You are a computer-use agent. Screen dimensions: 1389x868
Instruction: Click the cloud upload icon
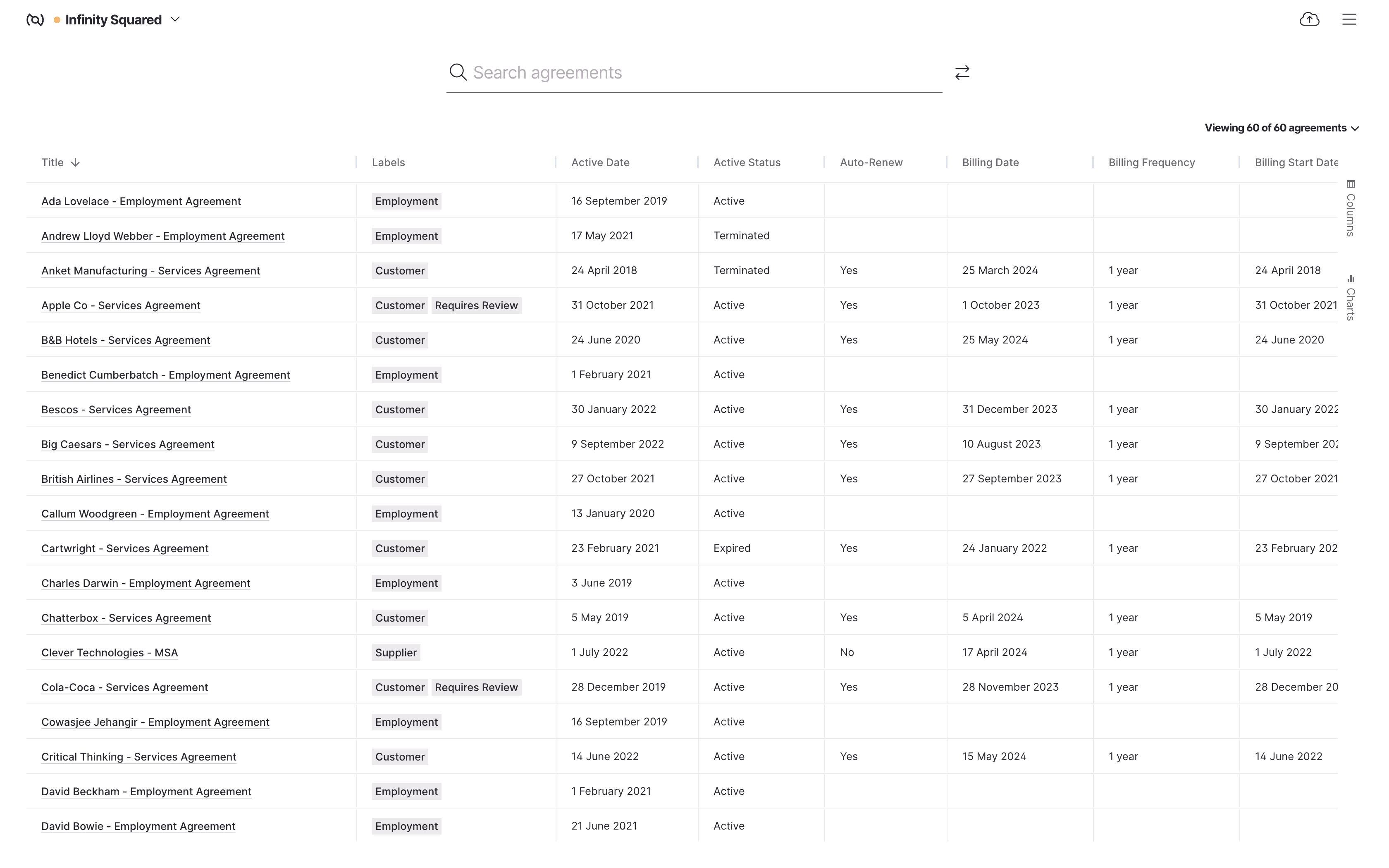point(1309,19)
